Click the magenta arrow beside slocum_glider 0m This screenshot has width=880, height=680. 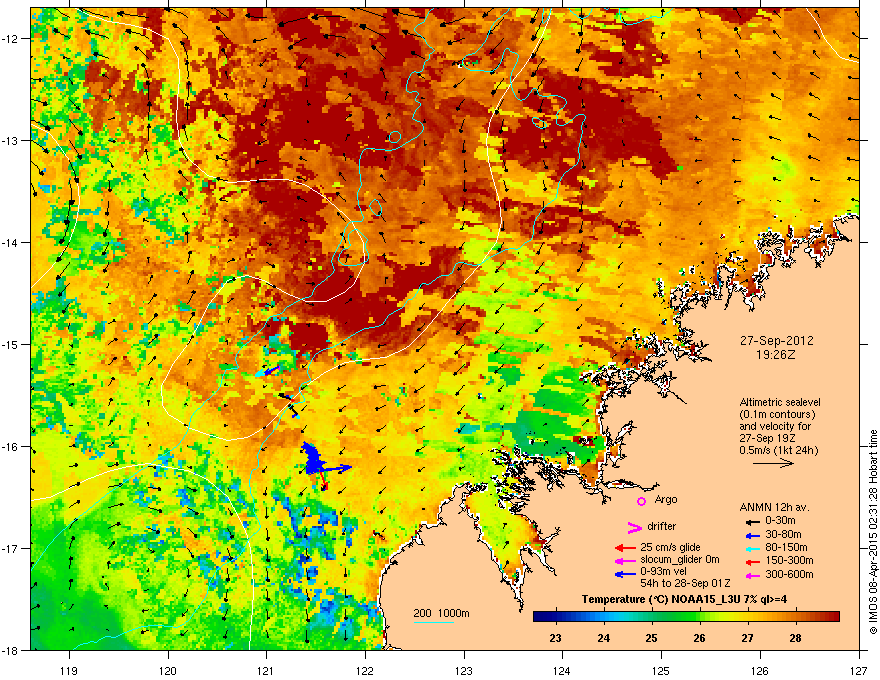(x=625, y=561)
